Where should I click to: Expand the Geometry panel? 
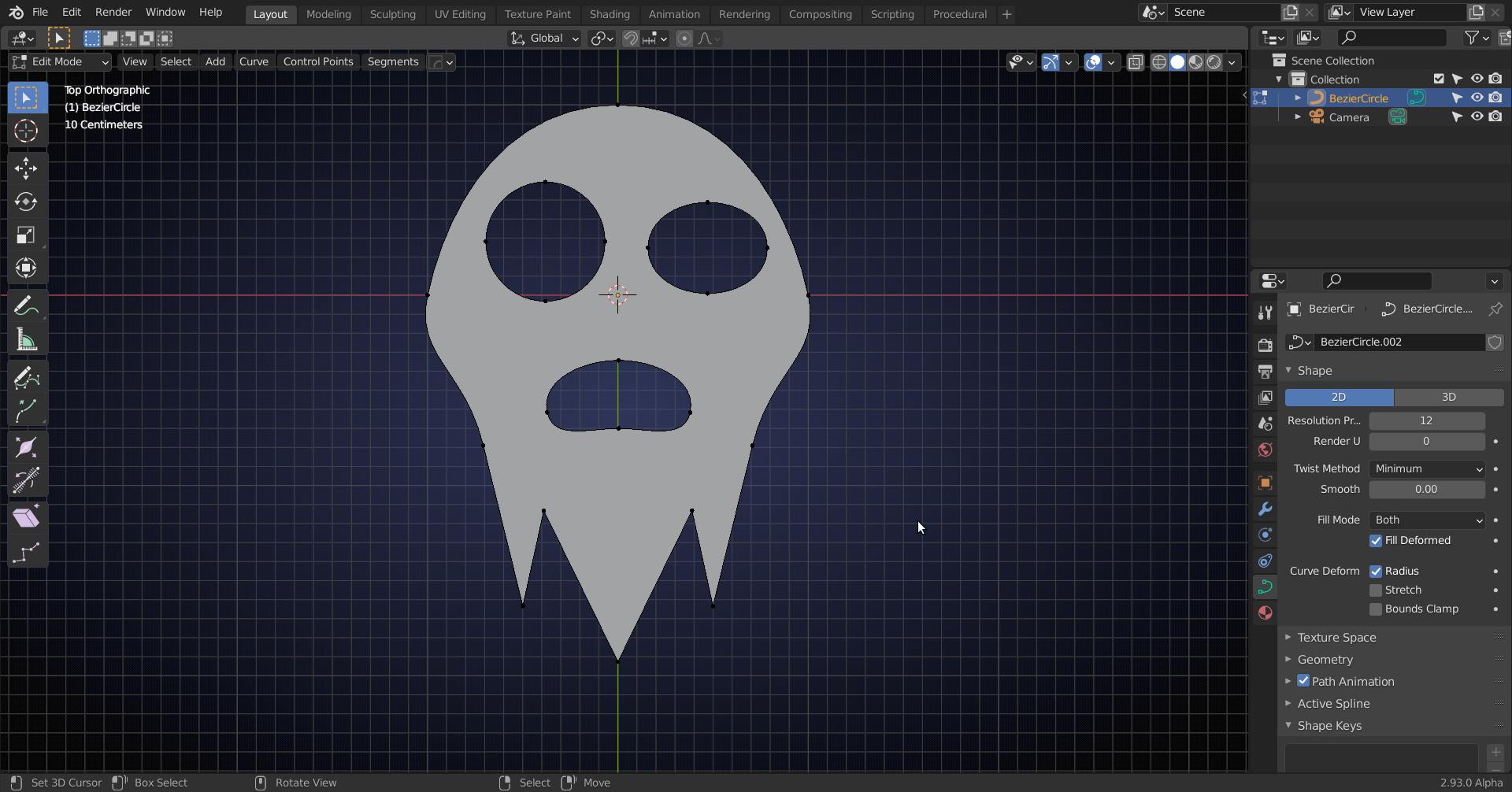click(1325, 659)
